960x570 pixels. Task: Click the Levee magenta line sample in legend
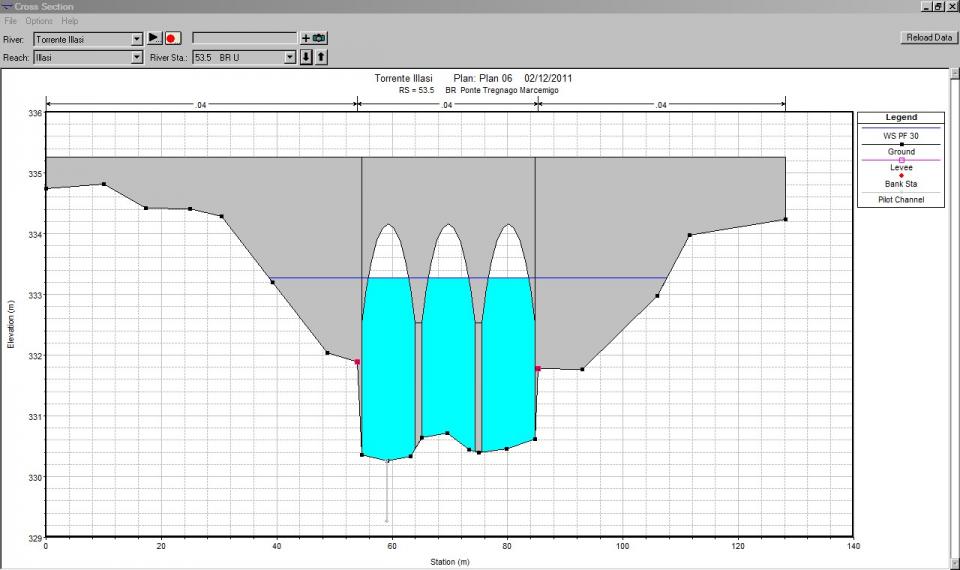click(901, 160)
